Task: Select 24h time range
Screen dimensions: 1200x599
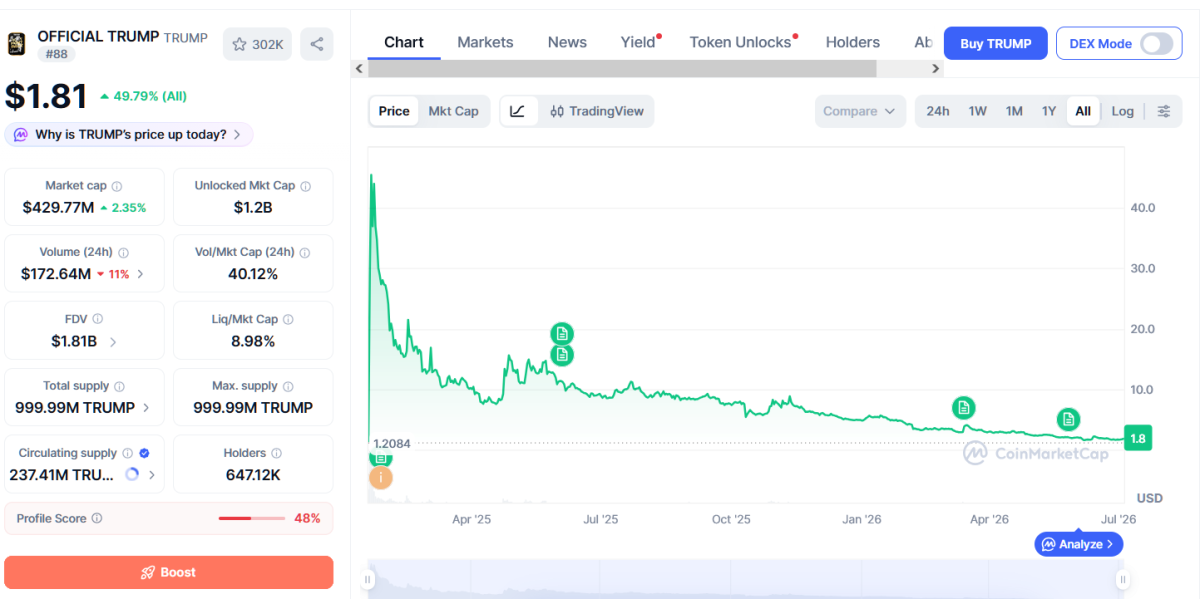Action: coord(938,111)
